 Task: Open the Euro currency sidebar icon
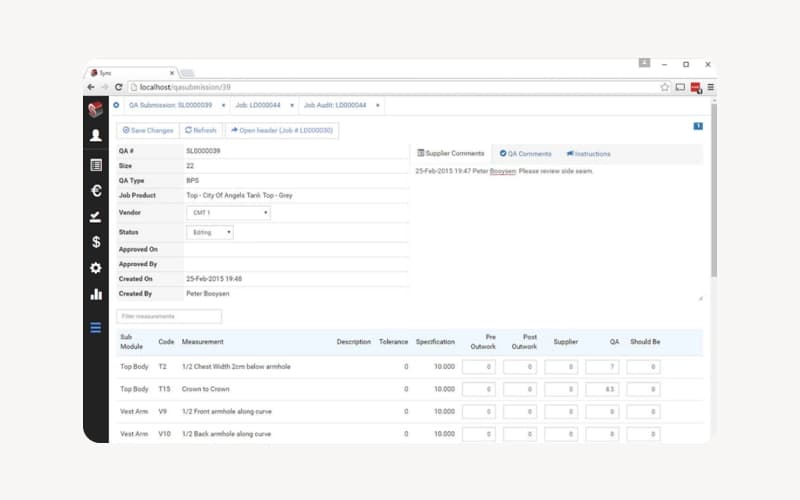click(96, 190)
